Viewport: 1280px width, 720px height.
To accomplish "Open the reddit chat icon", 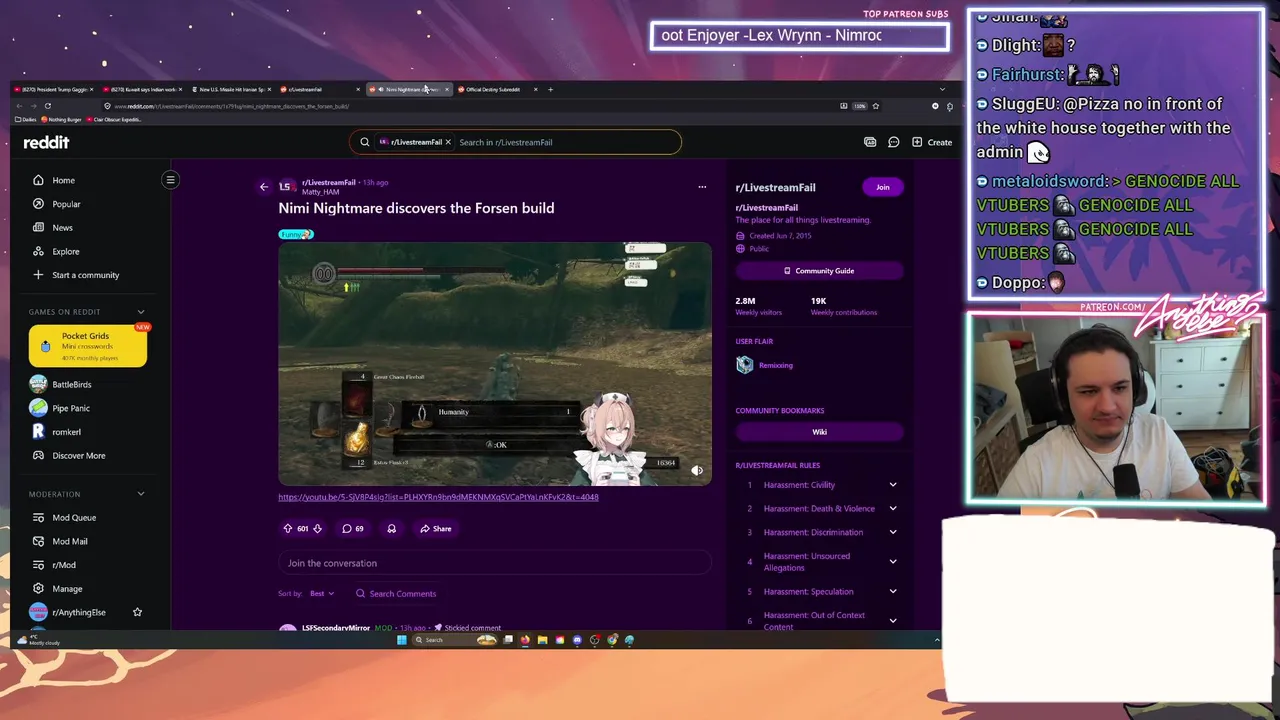I will tap(893, 142).
